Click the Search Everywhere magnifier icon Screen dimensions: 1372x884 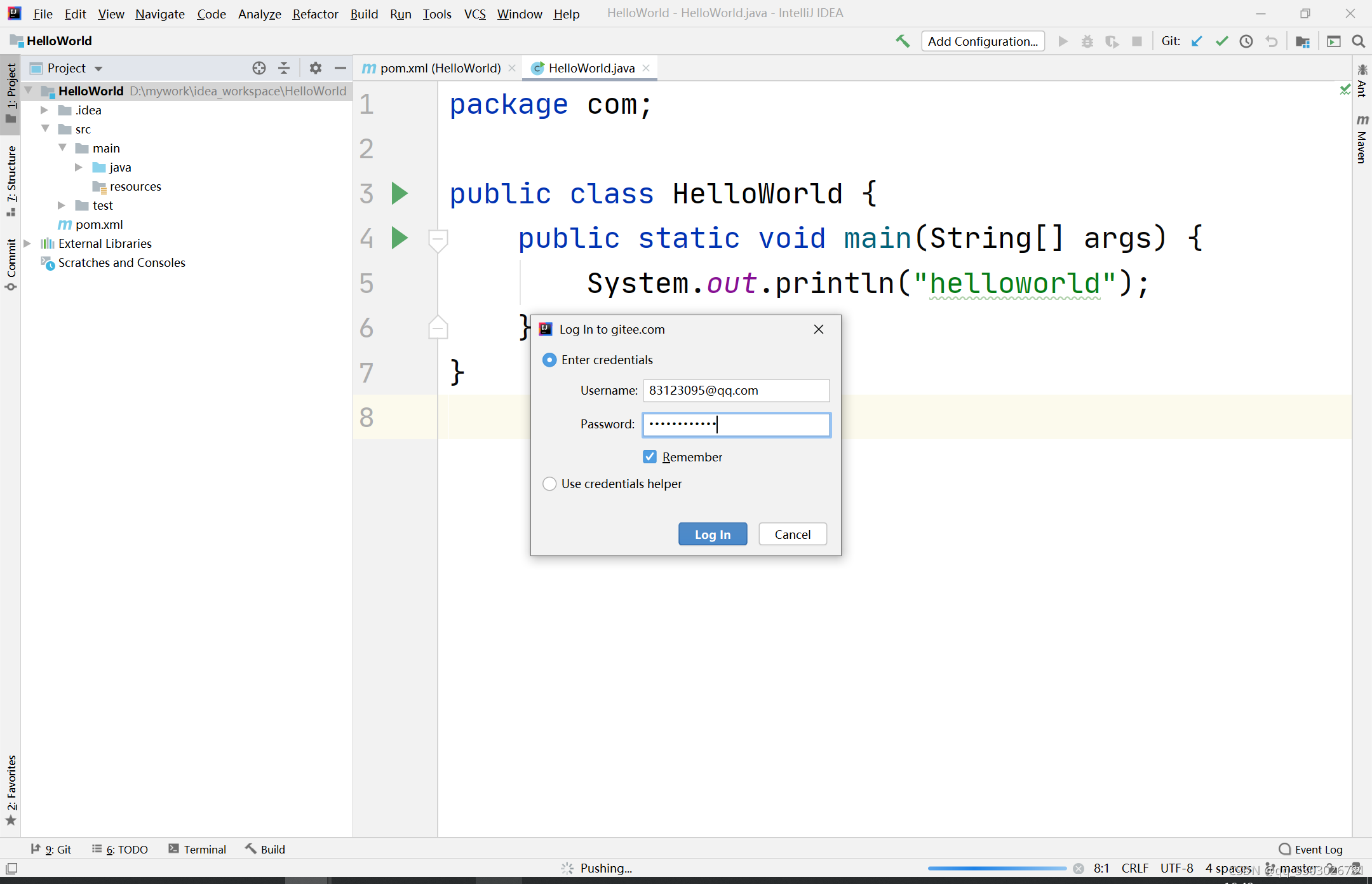pos(1358,41)
